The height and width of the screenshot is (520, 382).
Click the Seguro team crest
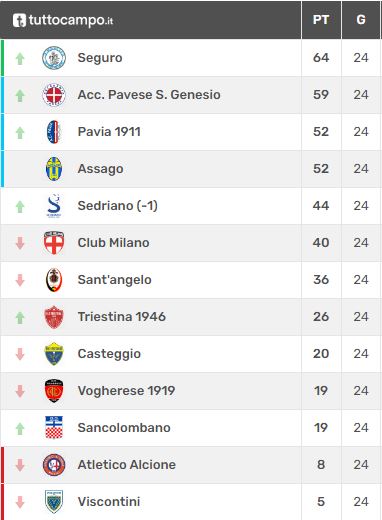(x=54, y=58)
